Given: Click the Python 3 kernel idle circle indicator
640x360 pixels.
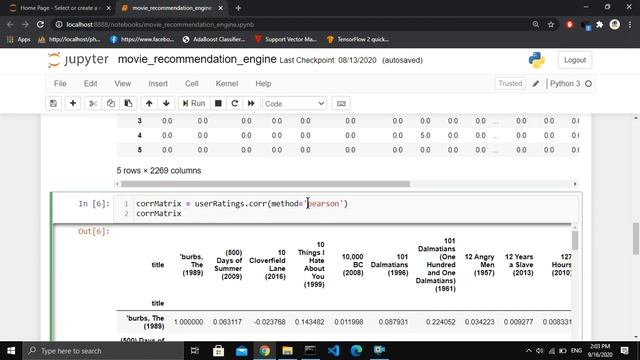Looking at the screenshot, I should (x=588, y=84).
